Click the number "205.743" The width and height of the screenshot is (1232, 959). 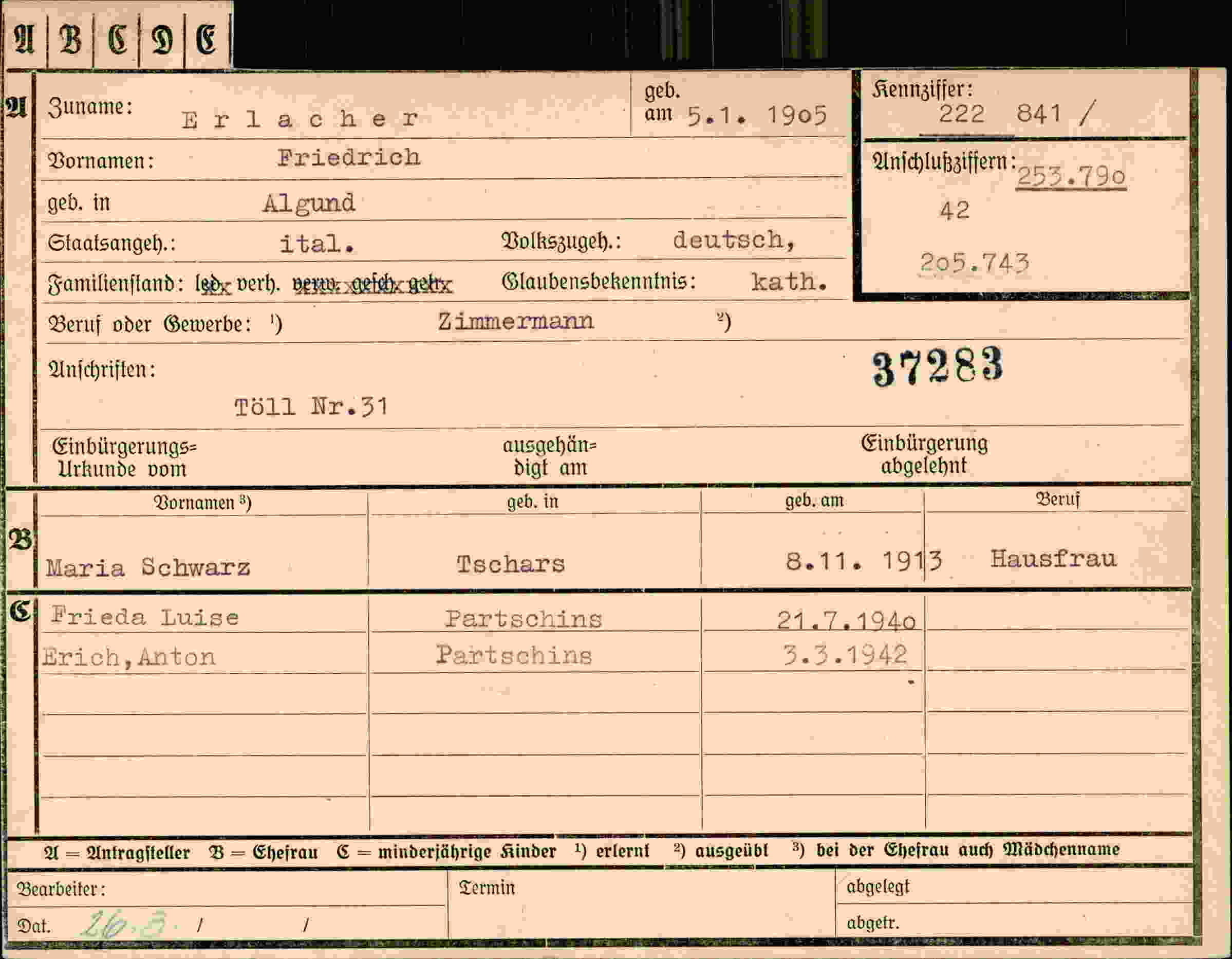974,263
